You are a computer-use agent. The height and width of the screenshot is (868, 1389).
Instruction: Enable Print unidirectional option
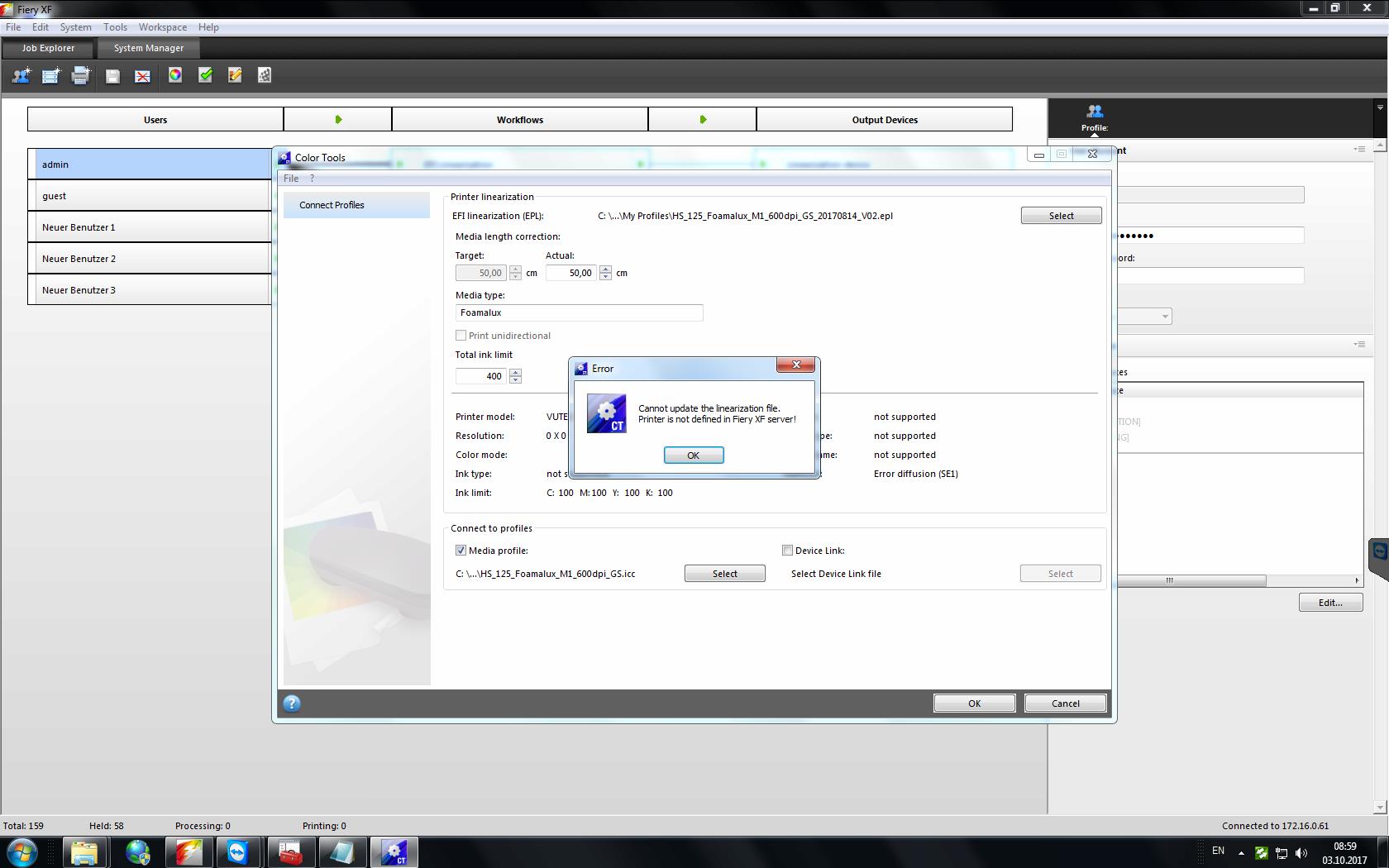point(461,336)
